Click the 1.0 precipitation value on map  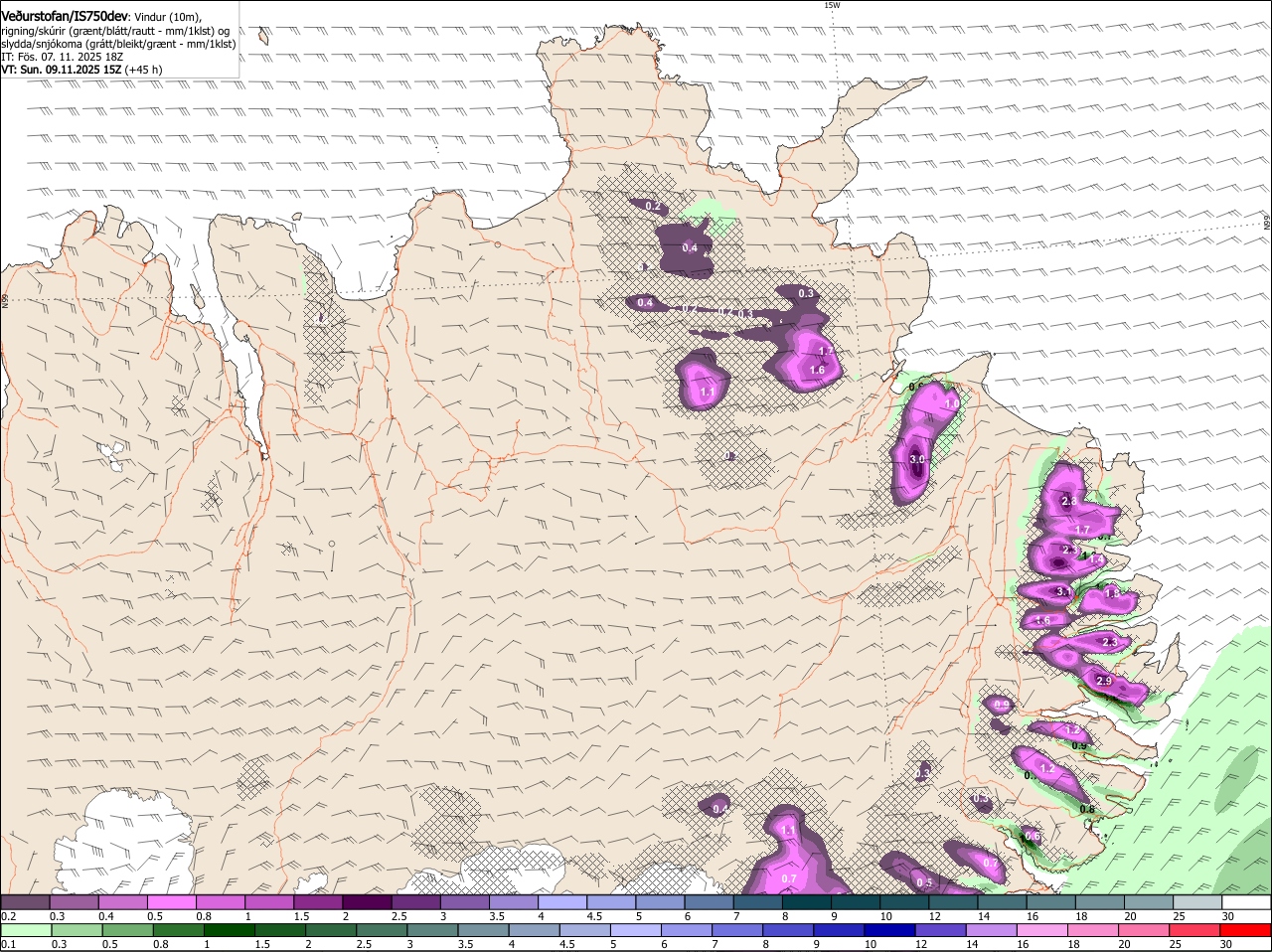951,404
